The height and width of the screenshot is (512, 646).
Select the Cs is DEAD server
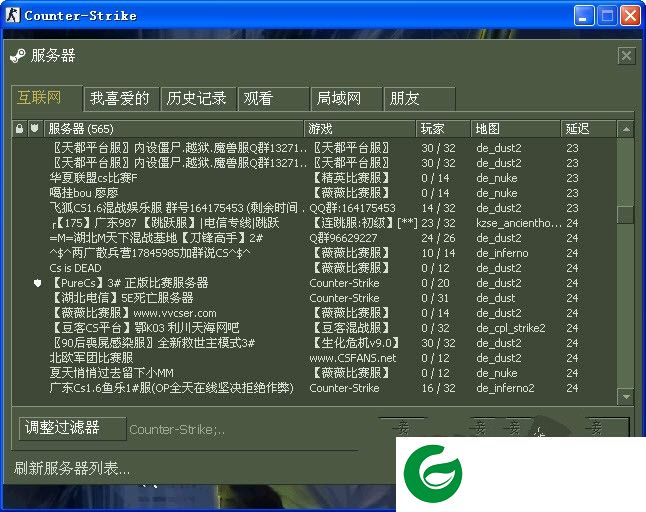[x=314, y=268]
